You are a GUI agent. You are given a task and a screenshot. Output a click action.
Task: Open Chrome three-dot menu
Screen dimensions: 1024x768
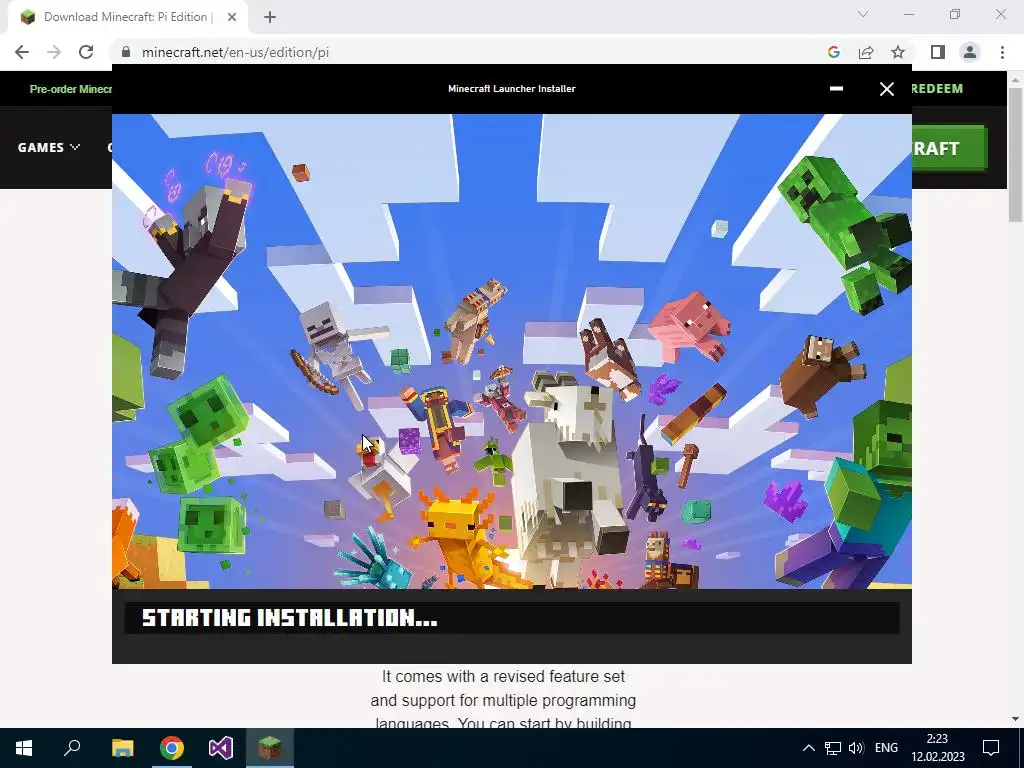[x=1002, y=52]
